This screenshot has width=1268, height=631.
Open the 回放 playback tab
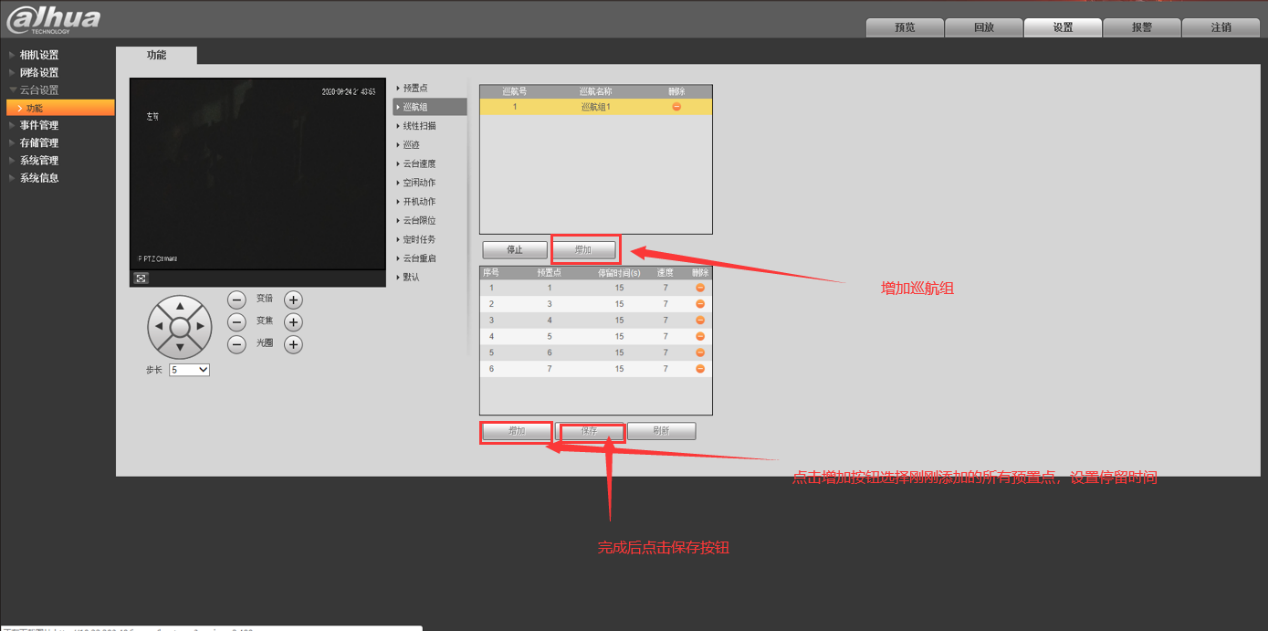pyautogui.click(x=983, y=28)
